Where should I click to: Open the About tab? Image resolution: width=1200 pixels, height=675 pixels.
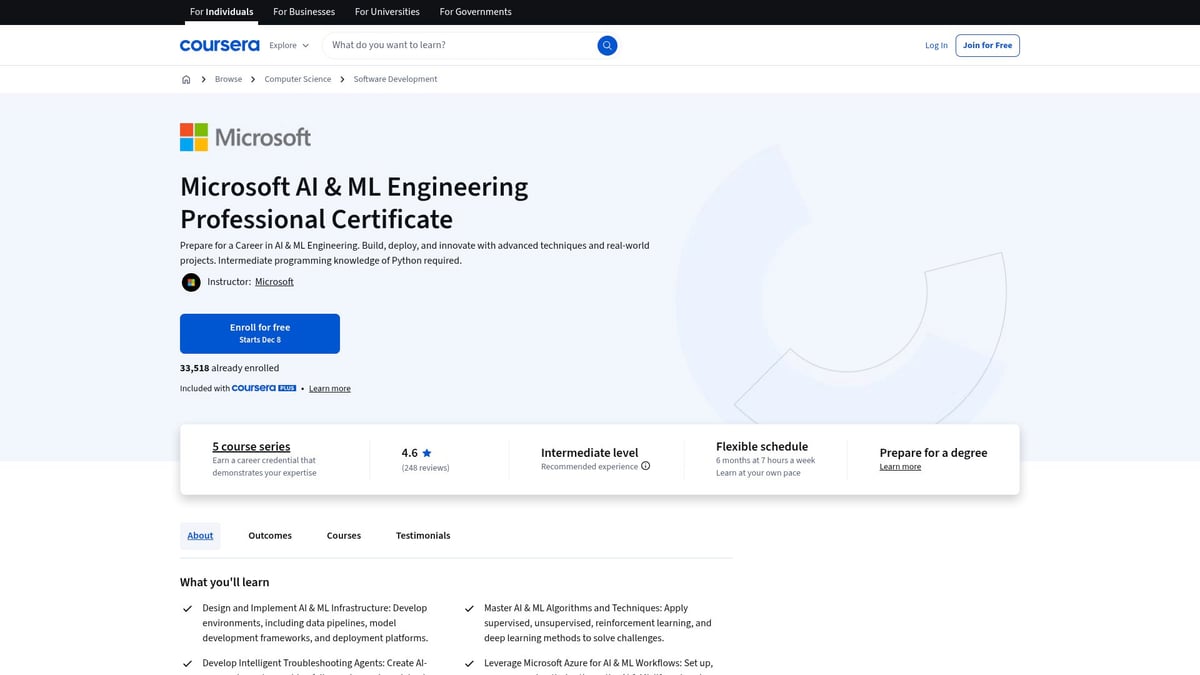tap(200, 535)
